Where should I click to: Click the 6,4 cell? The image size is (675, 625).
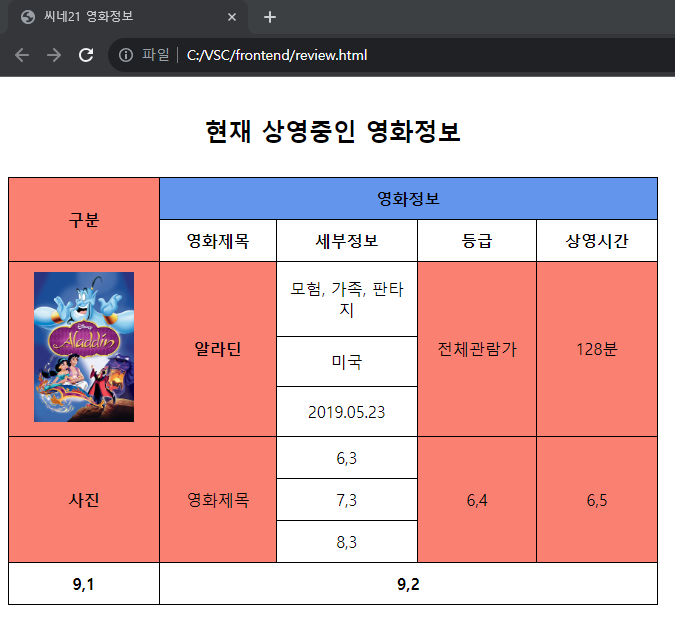(477, 500)
